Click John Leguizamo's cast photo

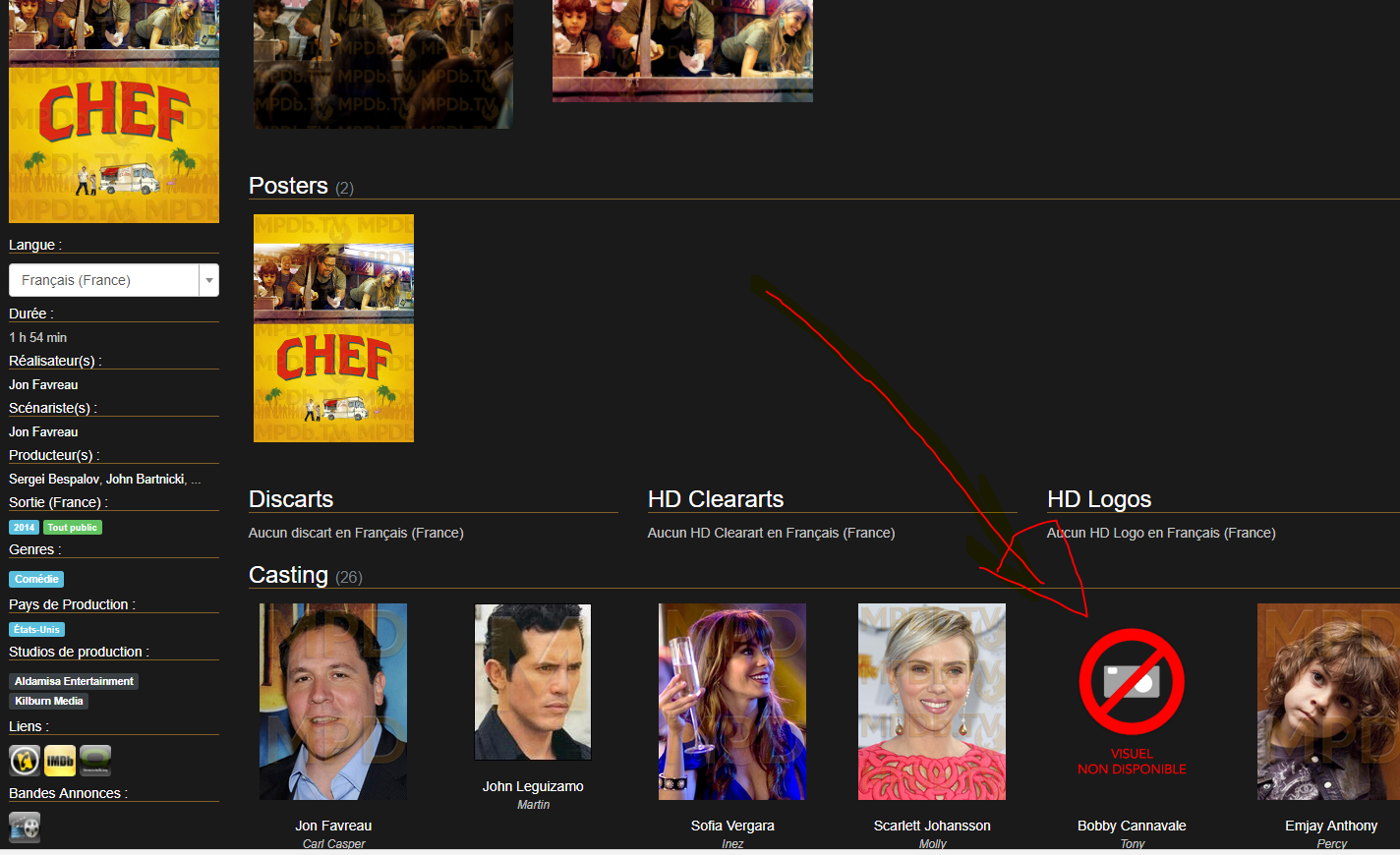[x=533, y=682]
